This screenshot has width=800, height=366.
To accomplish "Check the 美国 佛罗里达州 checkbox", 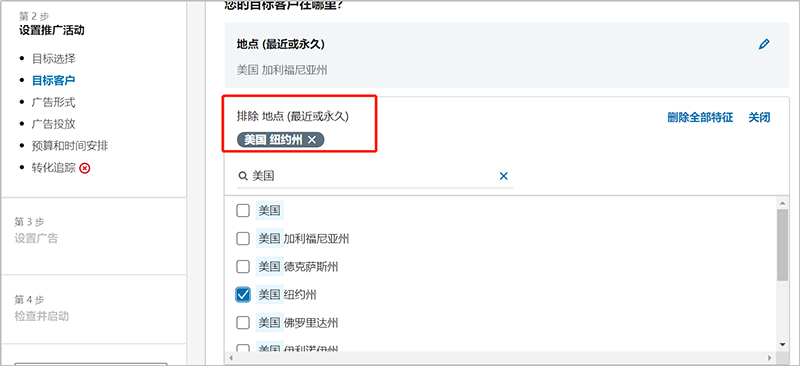I will tap(243, 323).
